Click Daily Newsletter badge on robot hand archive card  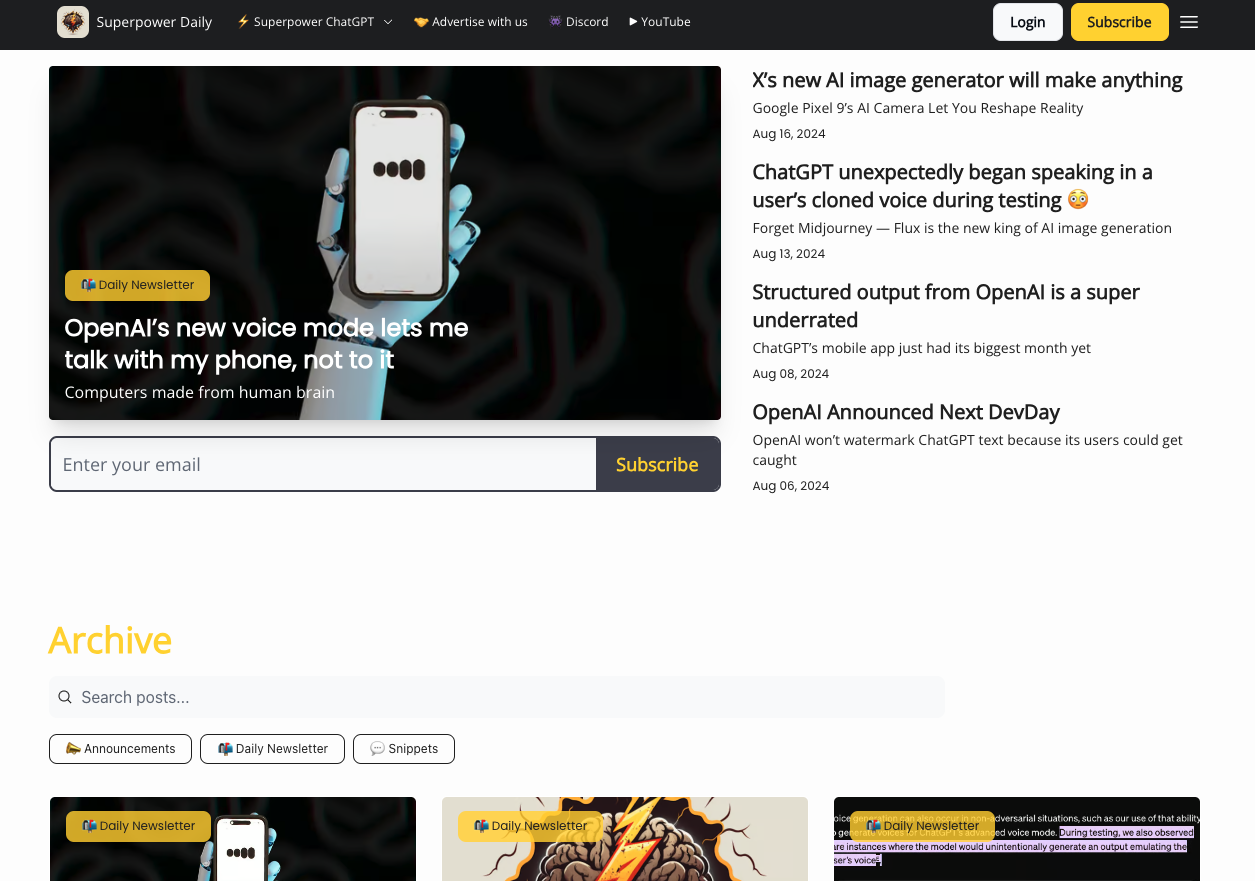pyautogui.click(x=138, y=826)
